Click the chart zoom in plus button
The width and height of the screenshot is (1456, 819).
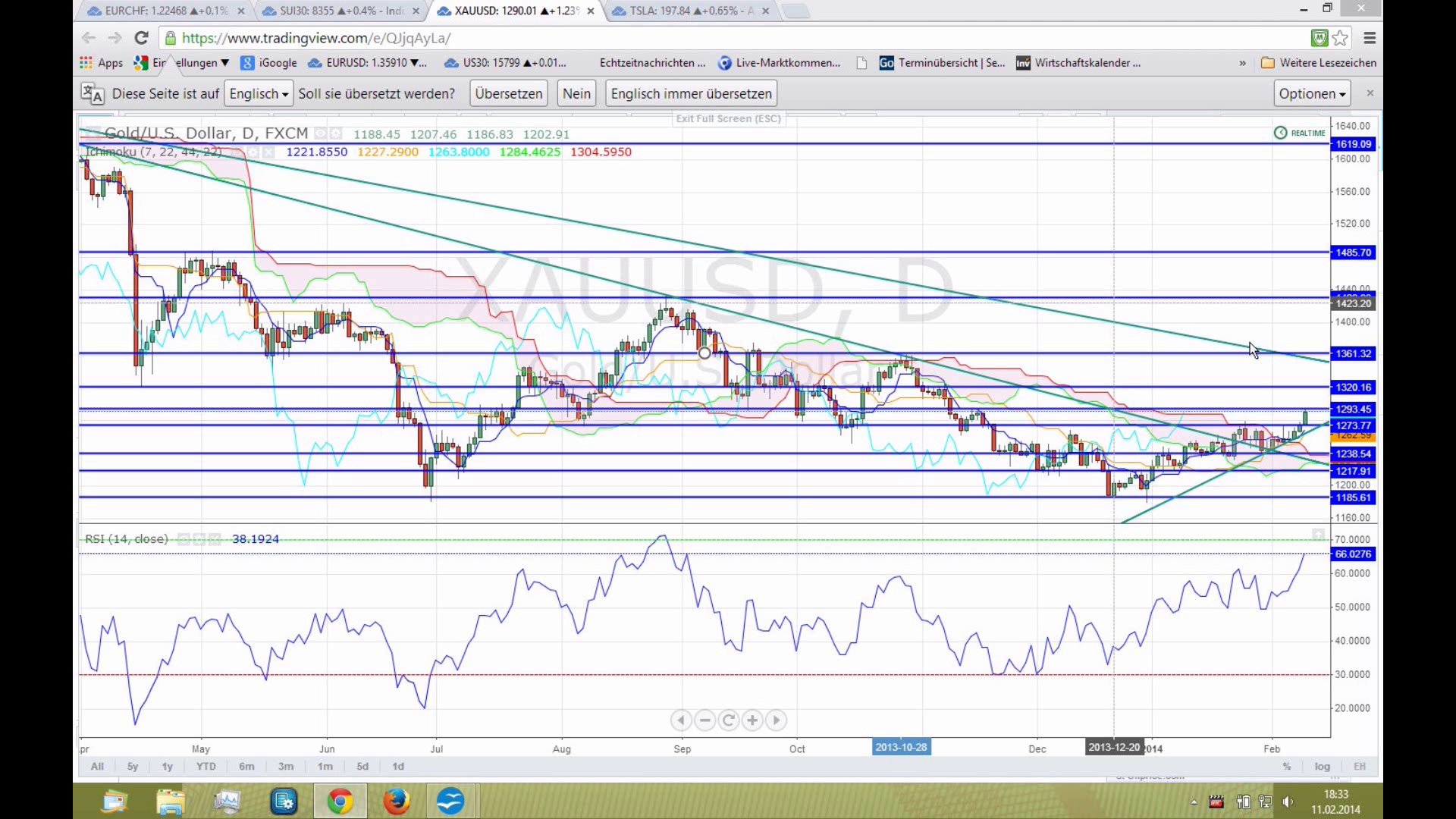click(752, 720)
